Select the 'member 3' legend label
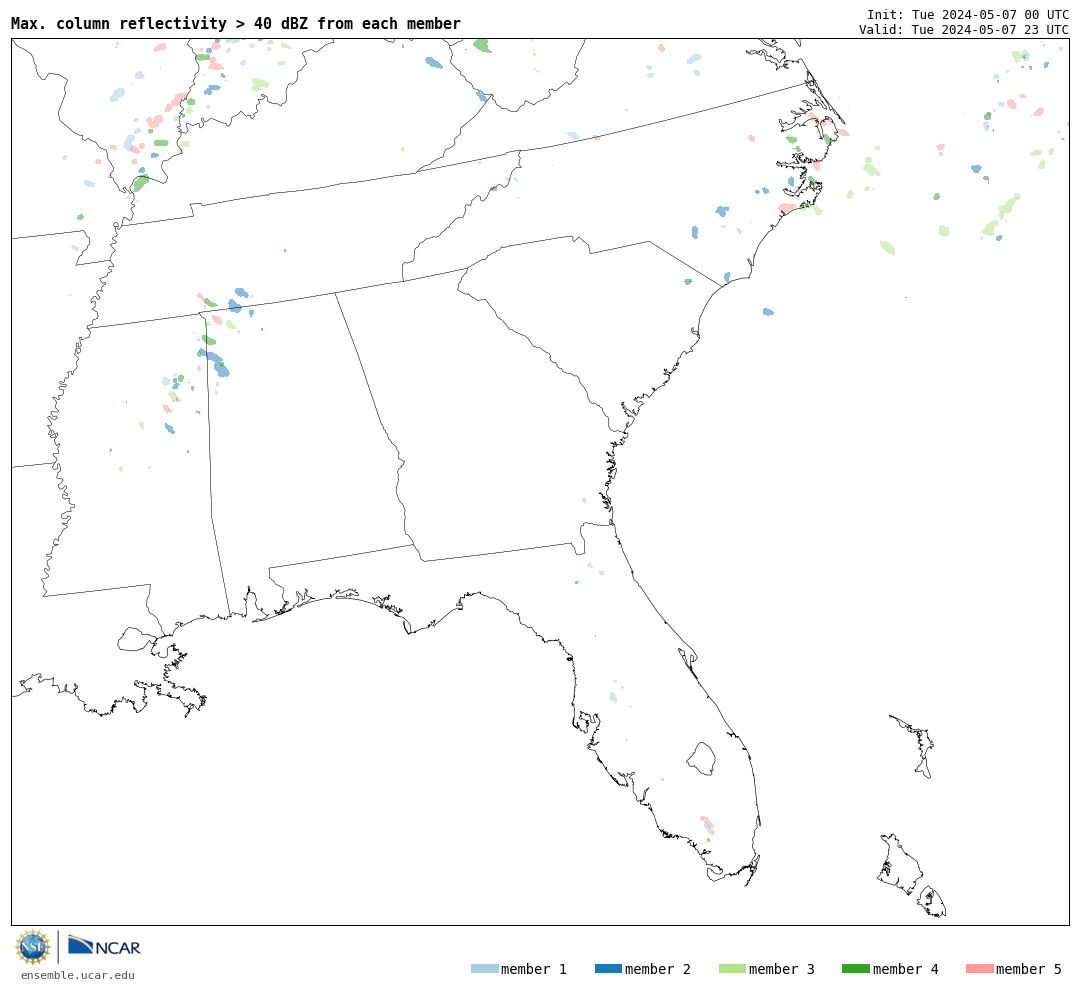The image size is (1080, 988). 782,969
